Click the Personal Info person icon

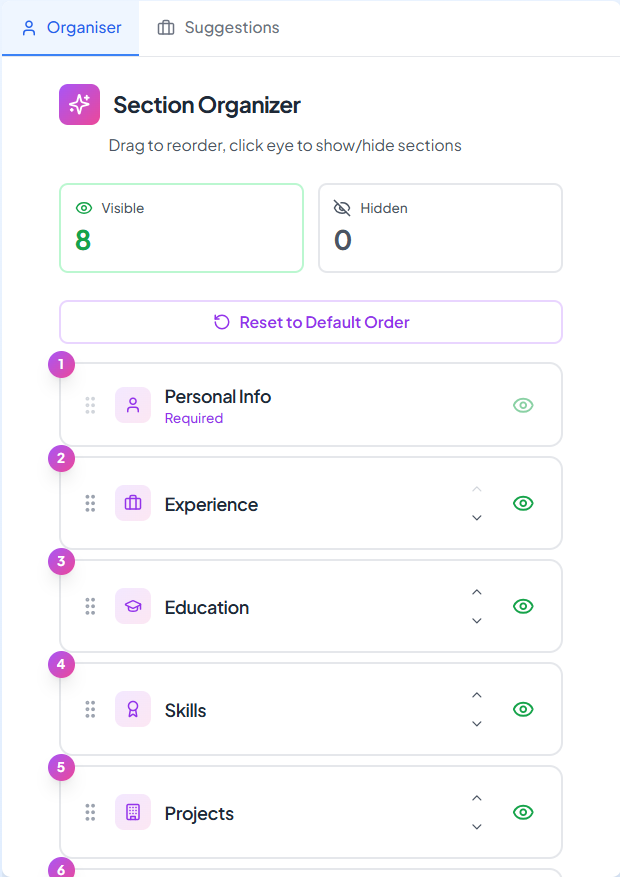[132, 405]
